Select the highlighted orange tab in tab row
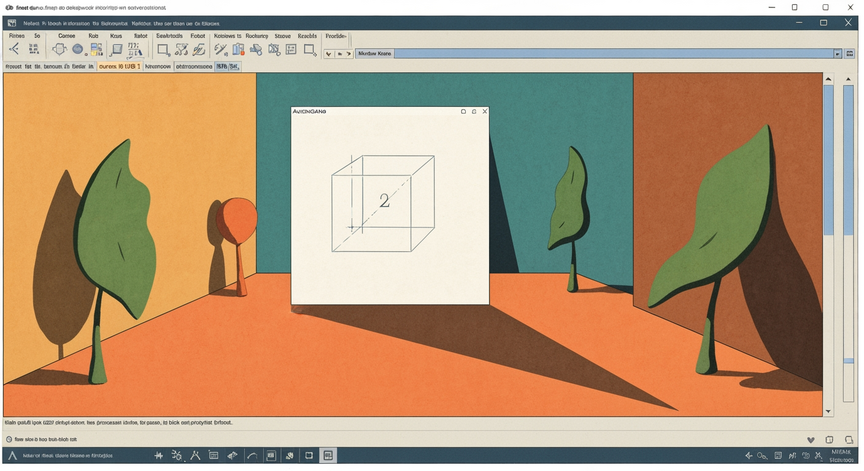 (120, 66)
